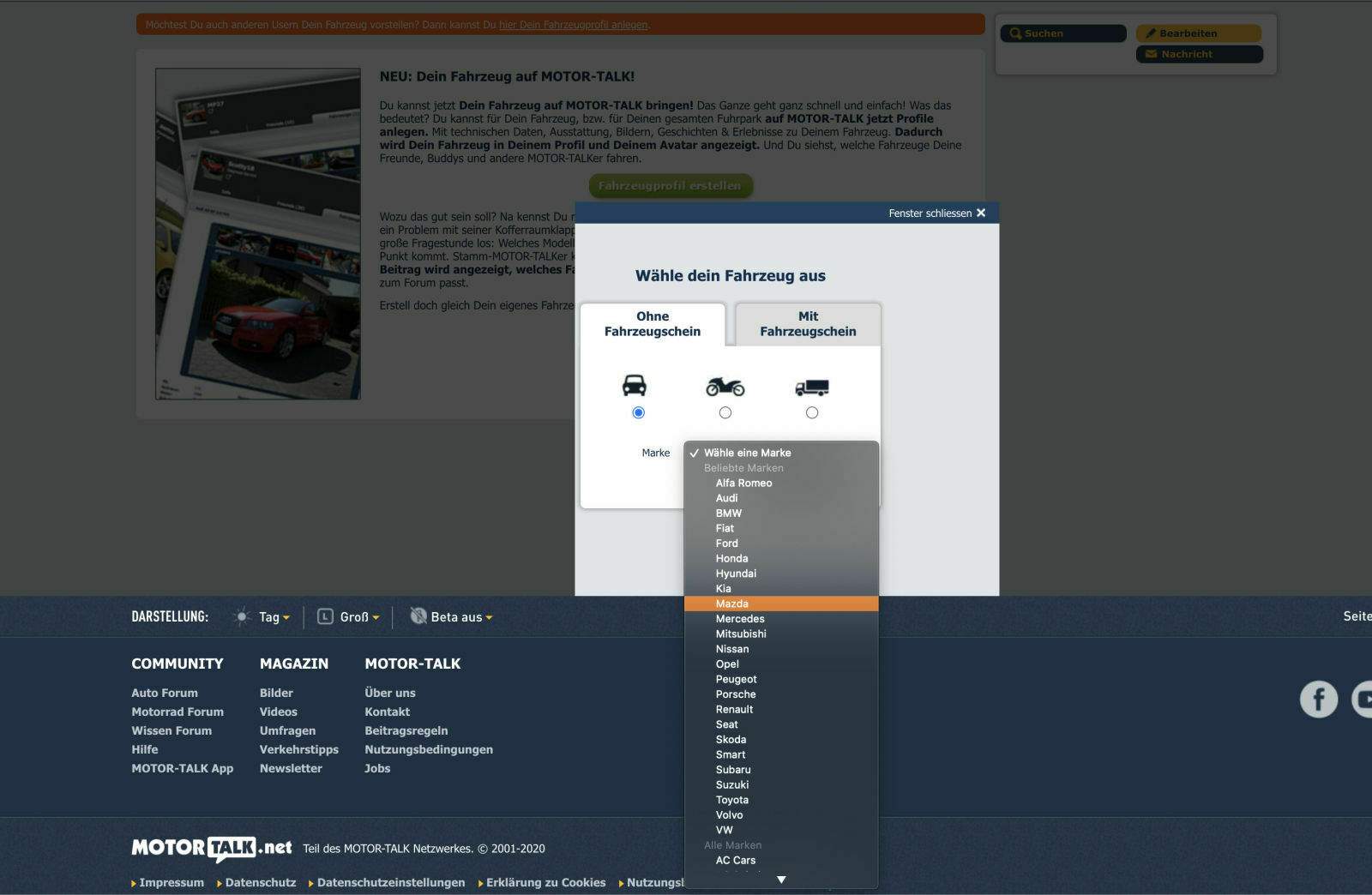1372x895 pixels.
Task: Select Mitsubishi from brand list
Action: tap(781, 634)
